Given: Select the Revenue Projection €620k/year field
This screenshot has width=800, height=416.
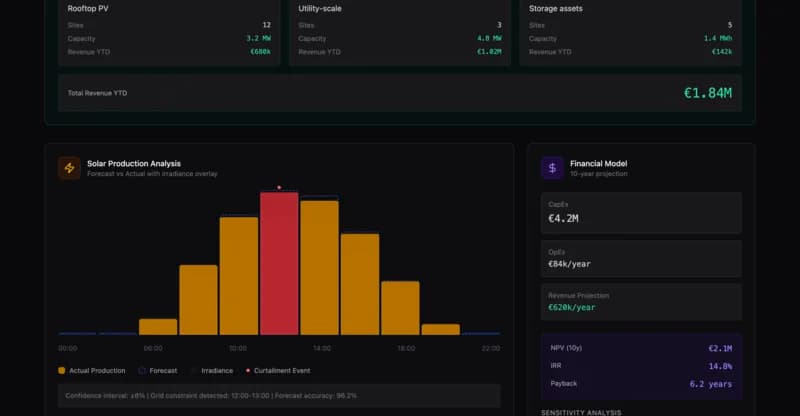Looking at the screenshot, I should click(x=641, y=302).
